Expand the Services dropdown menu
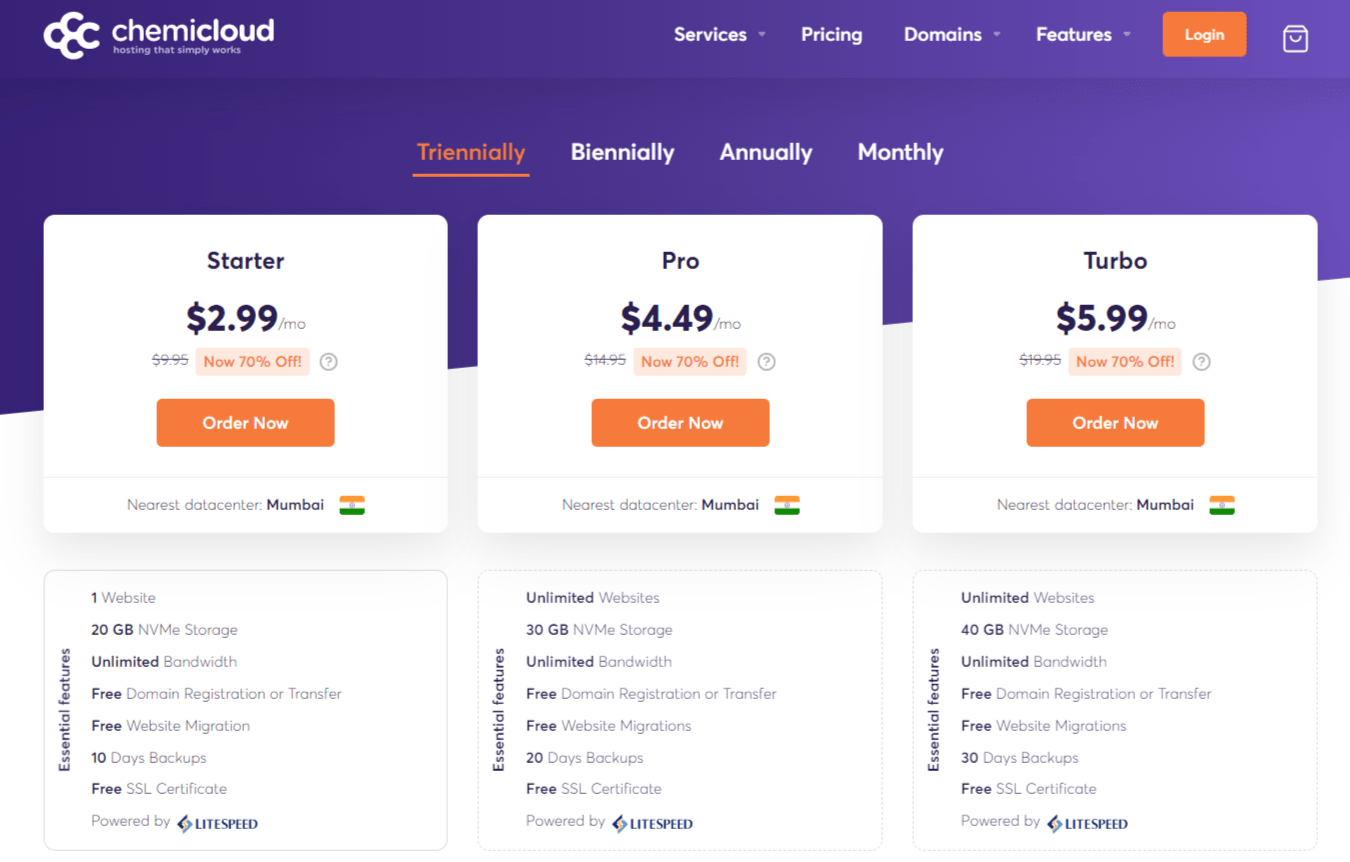Screen dimensions: 1350x862 coord(719,34)
